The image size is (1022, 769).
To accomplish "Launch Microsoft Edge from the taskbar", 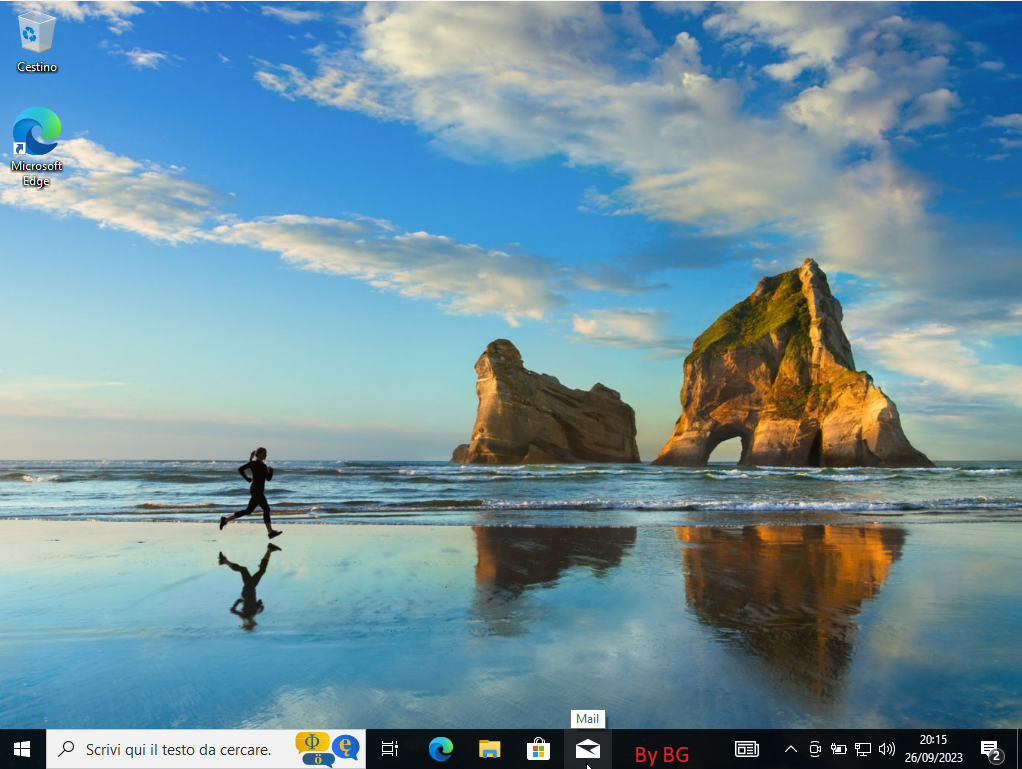I will click(x=441, y=749).
